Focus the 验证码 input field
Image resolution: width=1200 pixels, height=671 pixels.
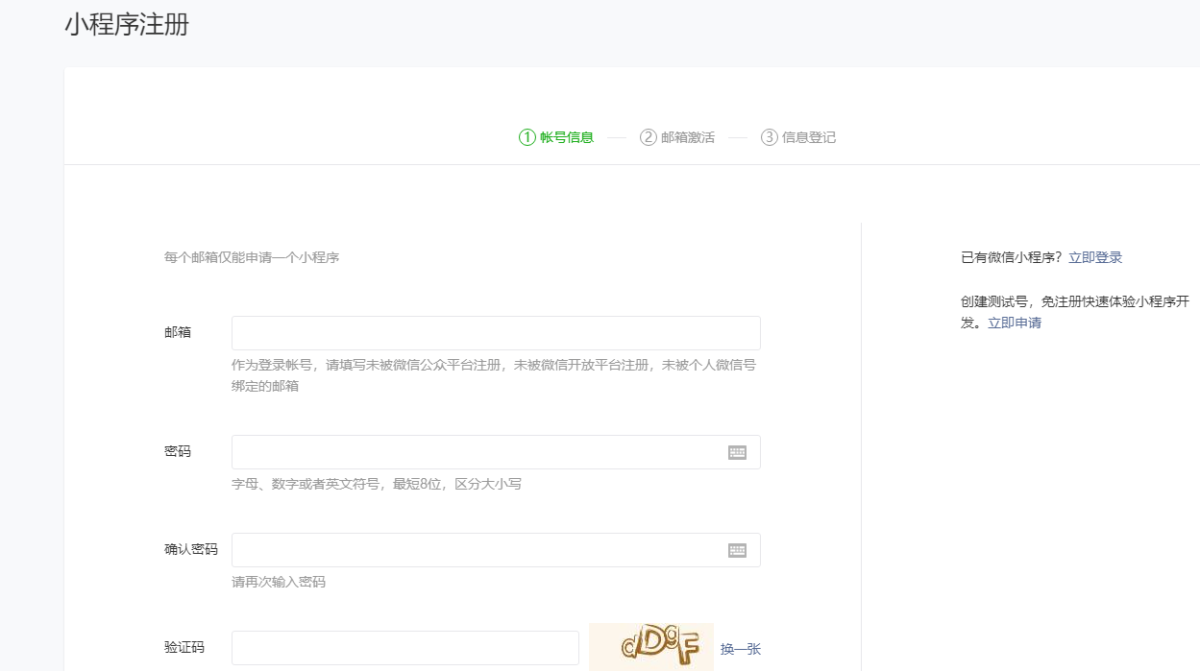pos(405,647)
